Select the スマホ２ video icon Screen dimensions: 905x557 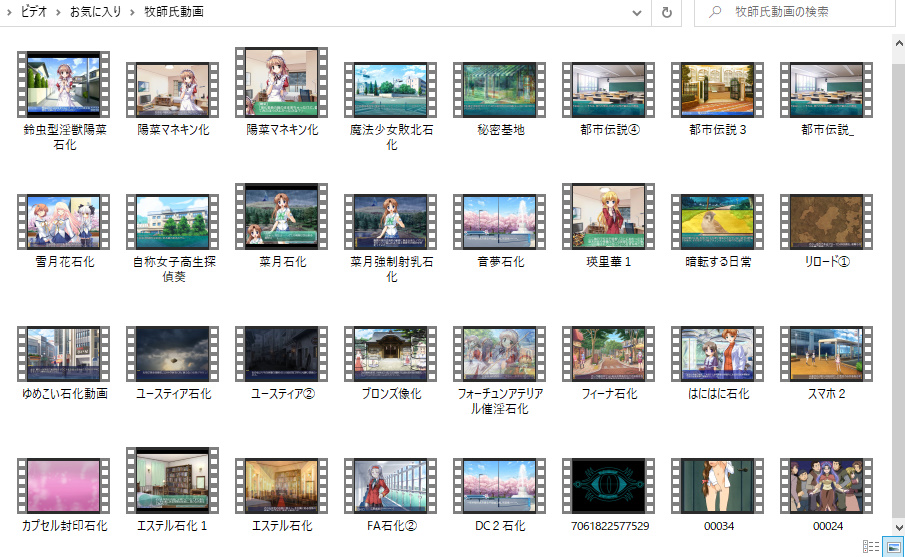(827, 354)
